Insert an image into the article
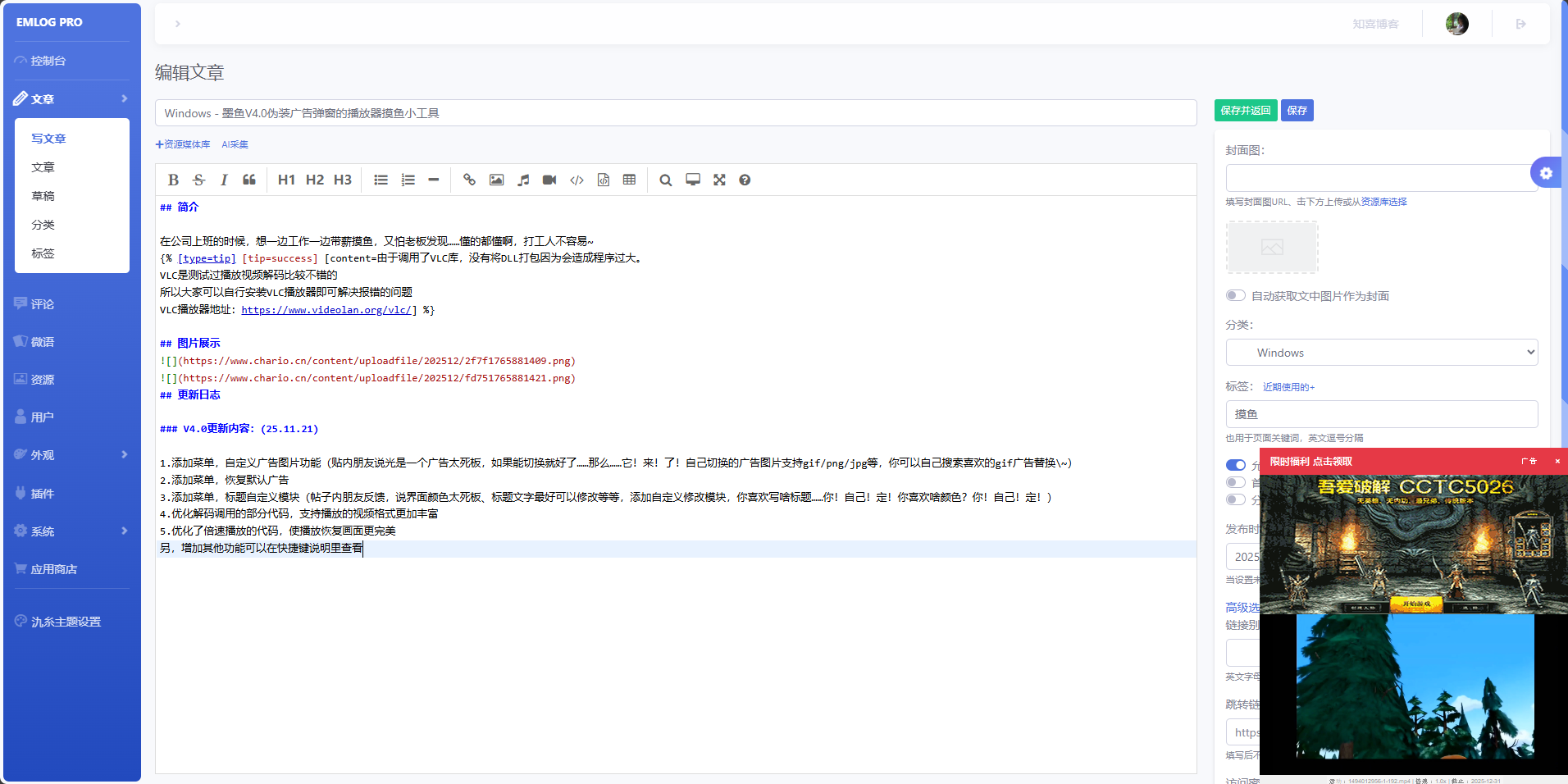 tap(496, 180)
